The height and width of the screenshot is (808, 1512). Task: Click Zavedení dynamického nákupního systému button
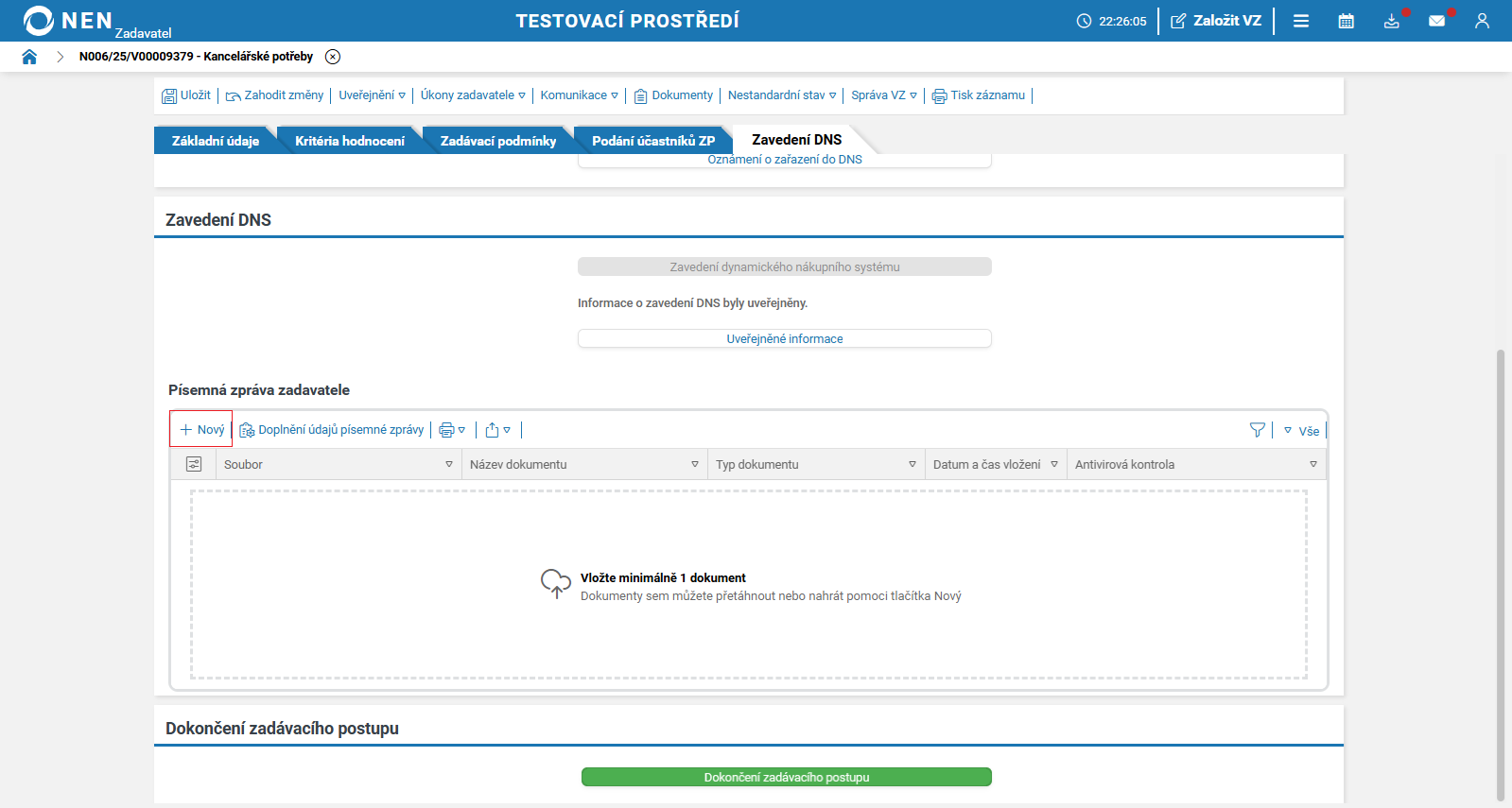coord(785,267)
